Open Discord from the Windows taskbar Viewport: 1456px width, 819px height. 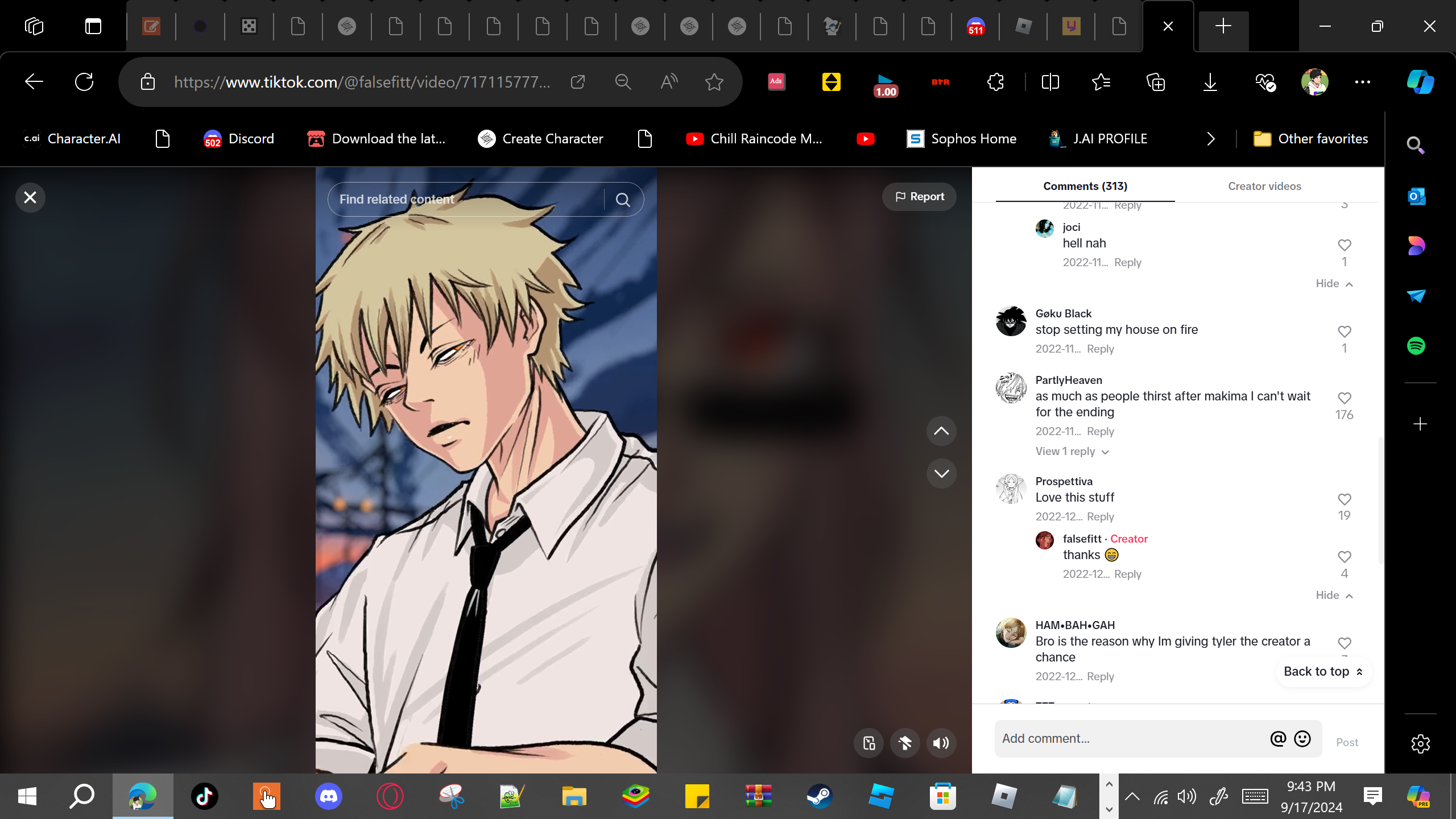[x=328, y=796]
